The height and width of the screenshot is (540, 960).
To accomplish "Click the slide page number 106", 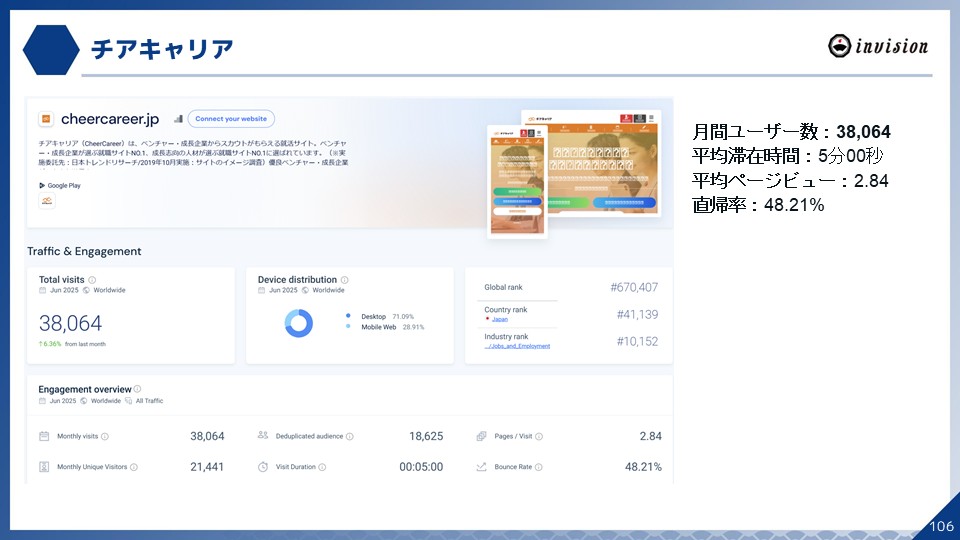I will click(x=941, y=526).
